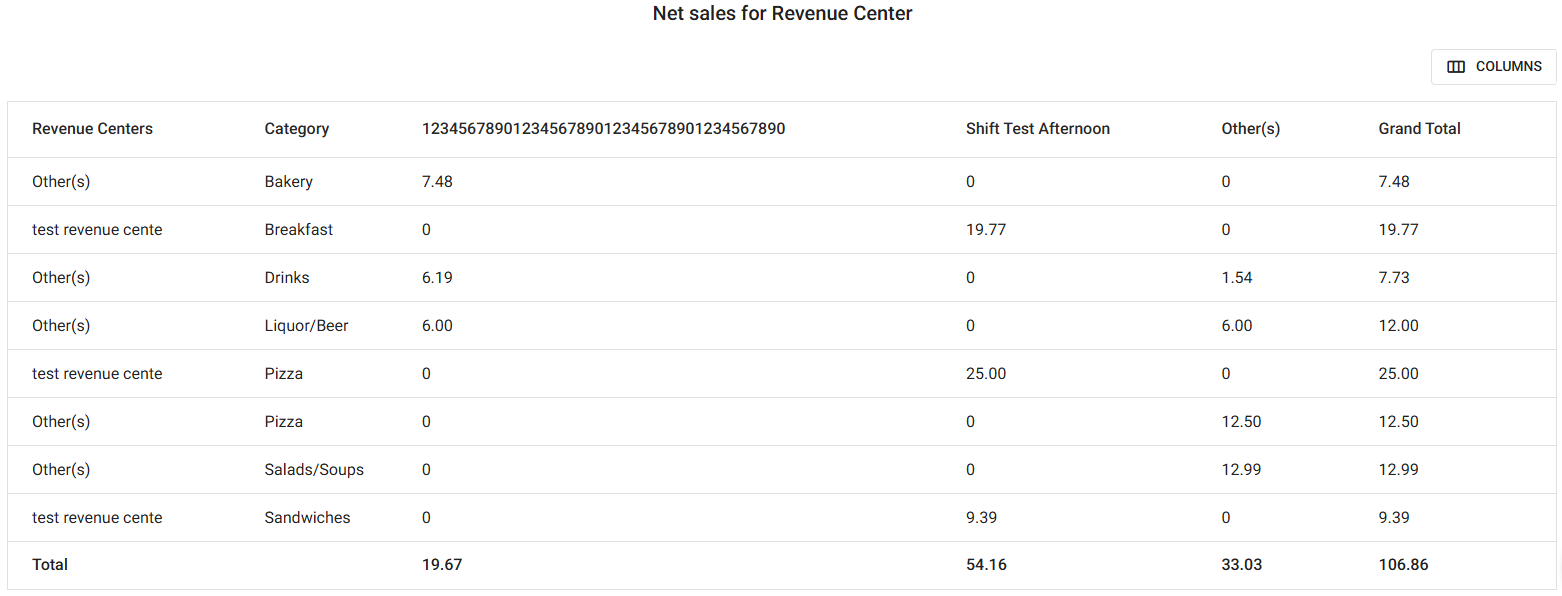1562x596 pixels.
Task: Click the 1.54 value in Drinks row
Action: pos(1236,278)
